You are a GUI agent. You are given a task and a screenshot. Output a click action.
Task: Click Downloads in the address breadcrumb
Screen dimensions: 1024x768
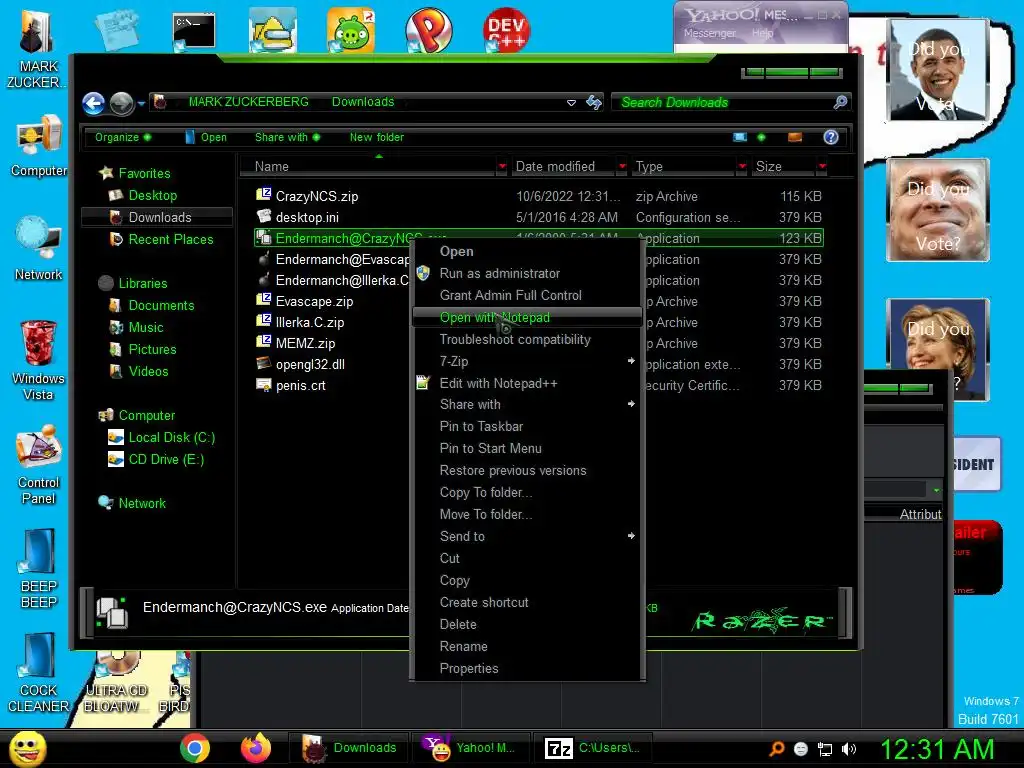tap(363, 102)
